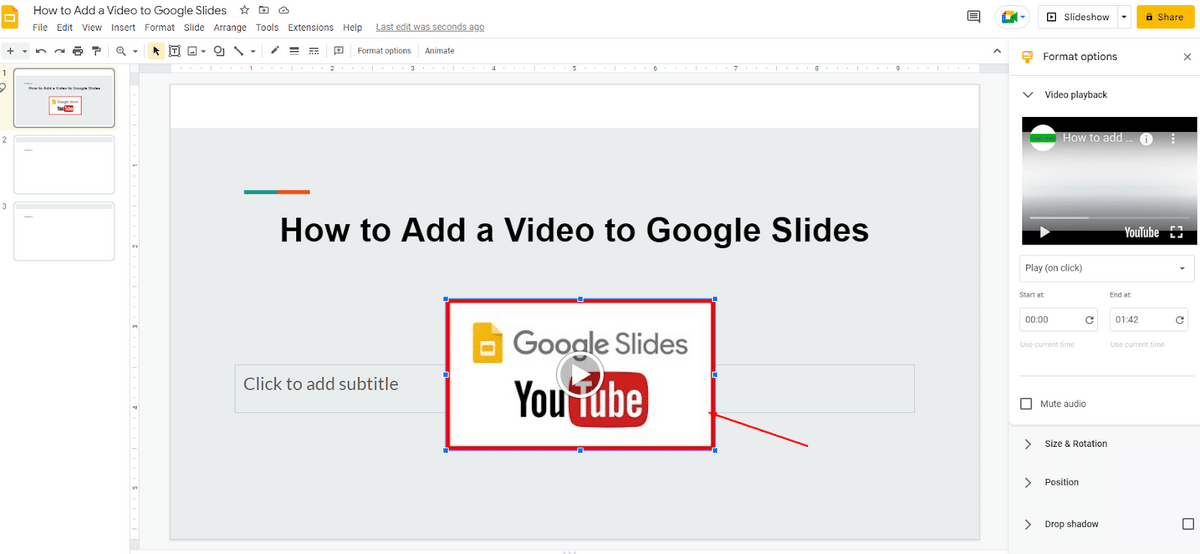Expand the Position section
The width and height of the screenshot is (1200, 554).
coord(1027,482)
